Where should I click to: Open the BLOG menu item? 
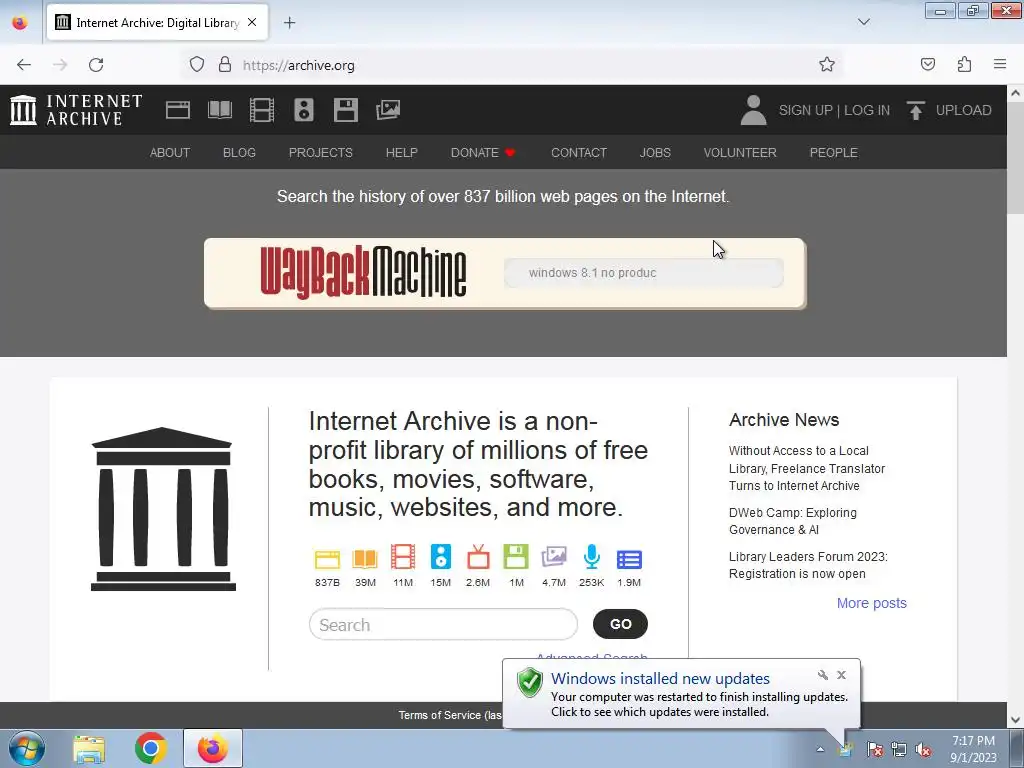(239, 152)
